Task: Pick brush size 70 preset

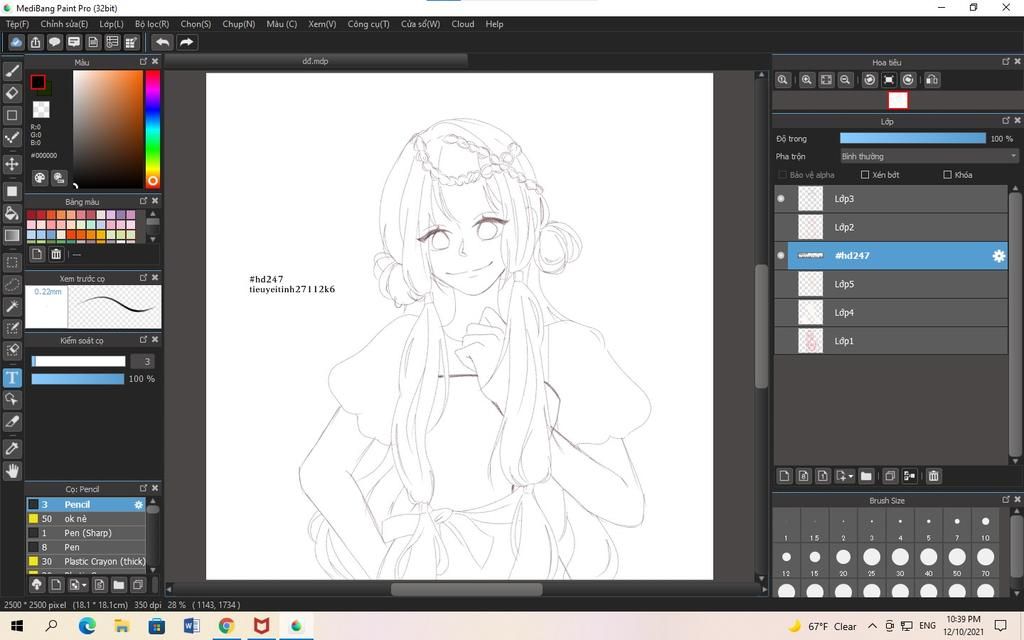Action: click(985, 561)
